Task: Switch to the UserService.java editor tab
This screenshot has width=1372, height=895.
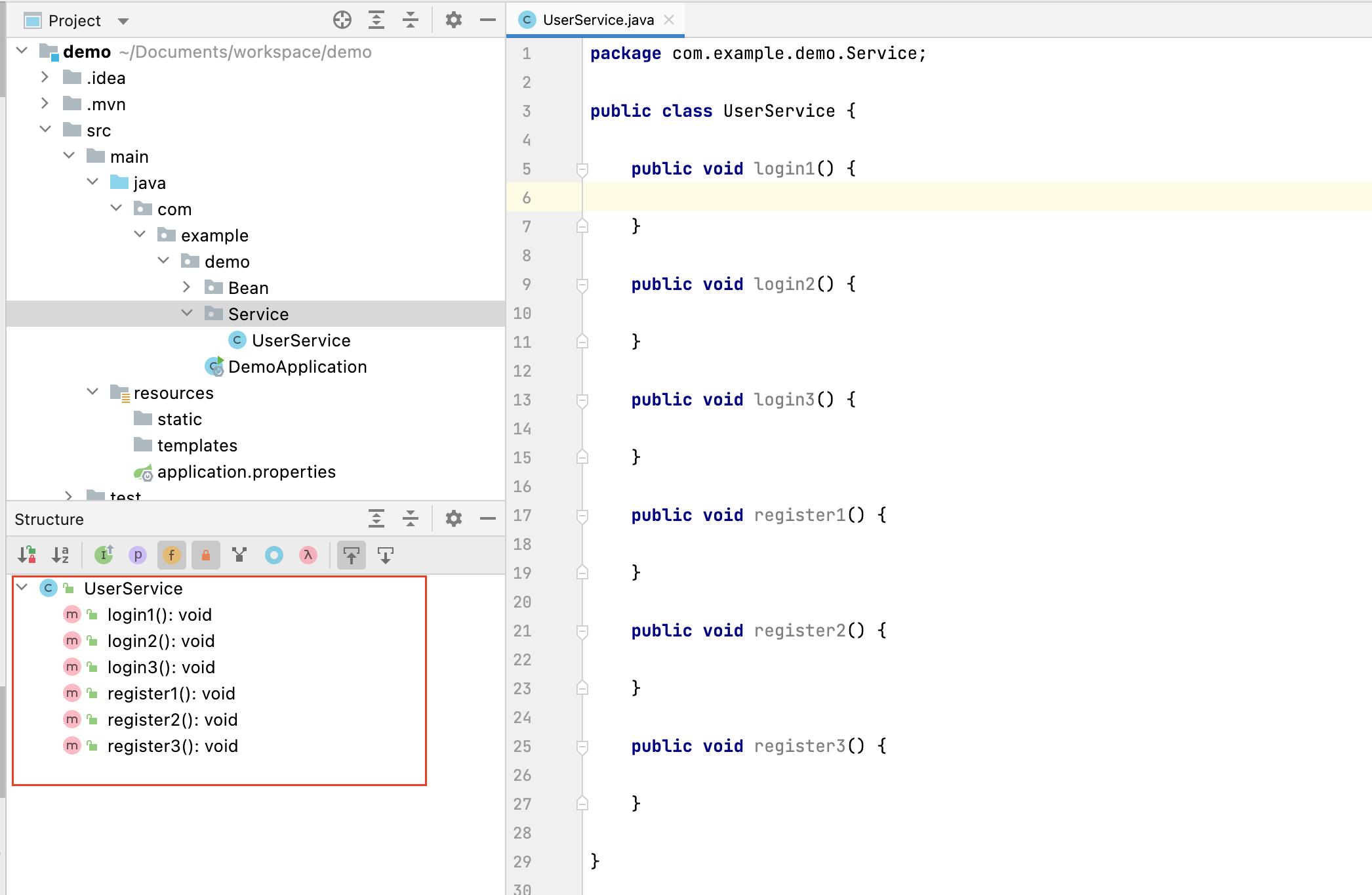Action: click(597, 20)
